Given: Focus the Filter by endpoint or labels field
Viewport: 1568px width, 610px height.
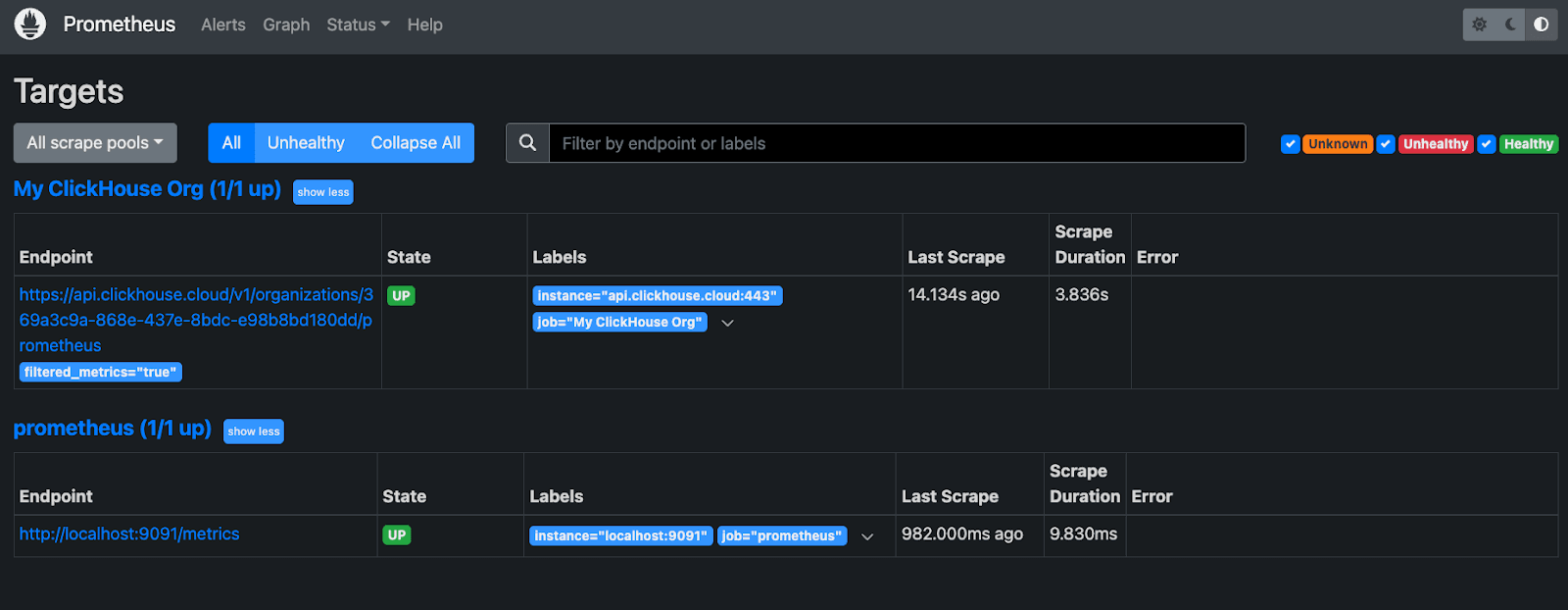Looking at the screenshot, I should coord(897,143).
